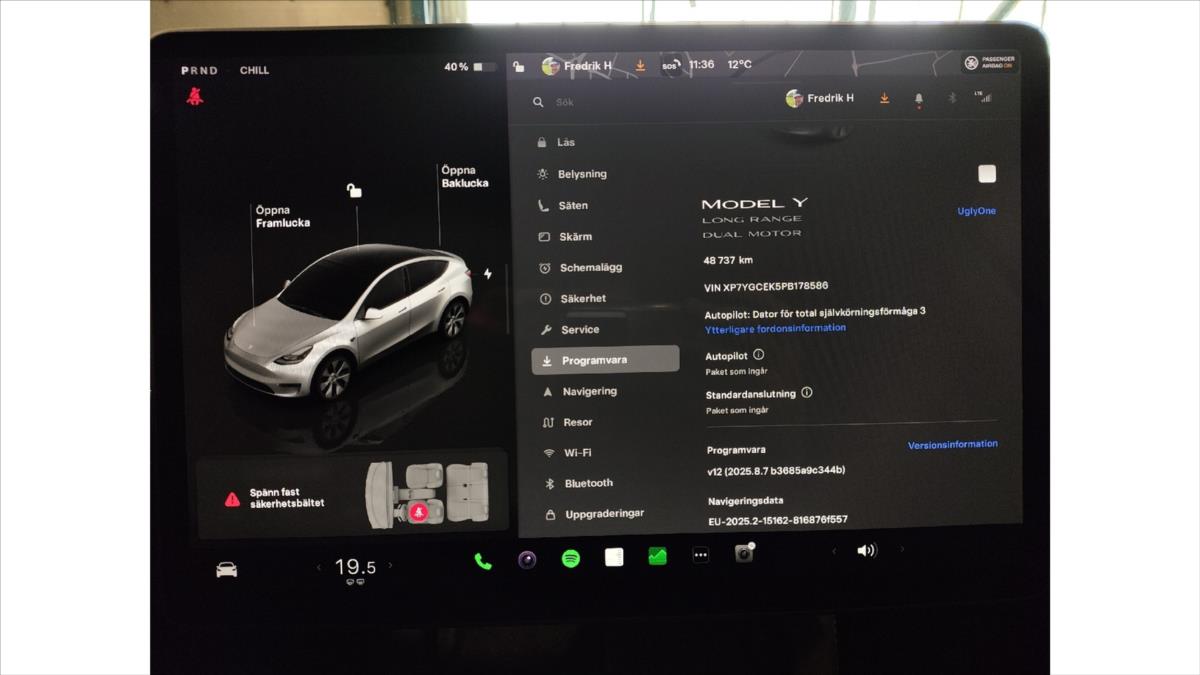Show all apps with the three-dots icon

point(701,555)
